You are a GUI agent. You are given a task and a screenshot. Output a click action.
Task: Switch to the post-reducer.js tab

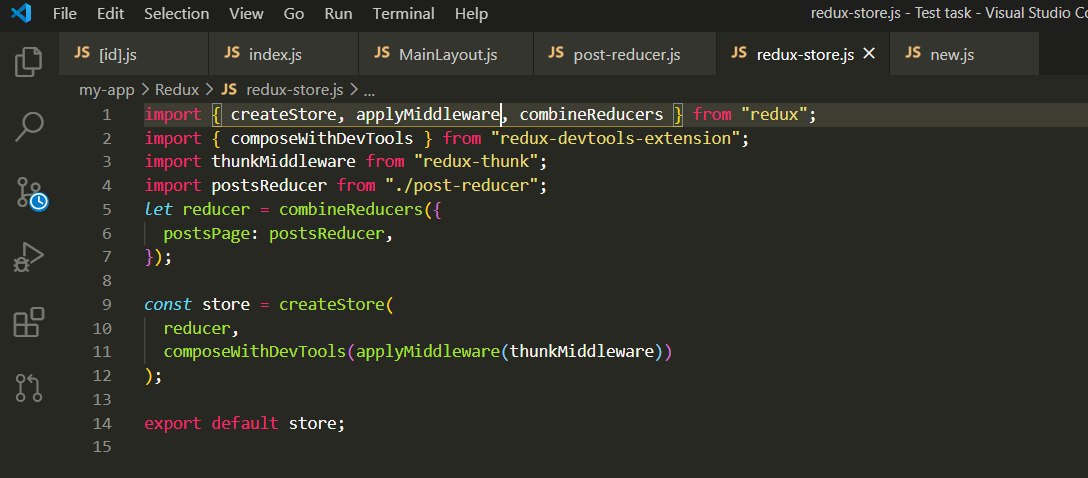click(624, 53)
